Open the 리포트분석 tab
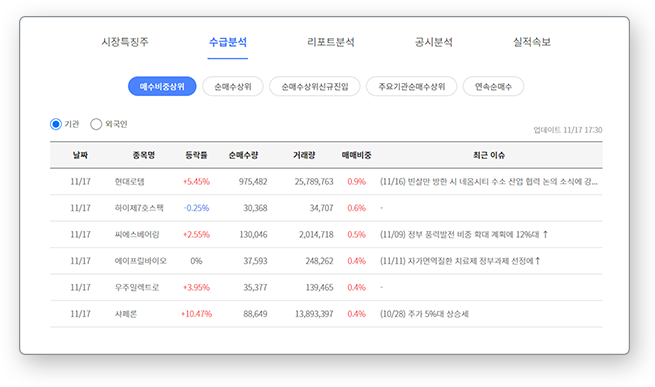This screenshot has height=387, width=655. (x=330, y=42)
